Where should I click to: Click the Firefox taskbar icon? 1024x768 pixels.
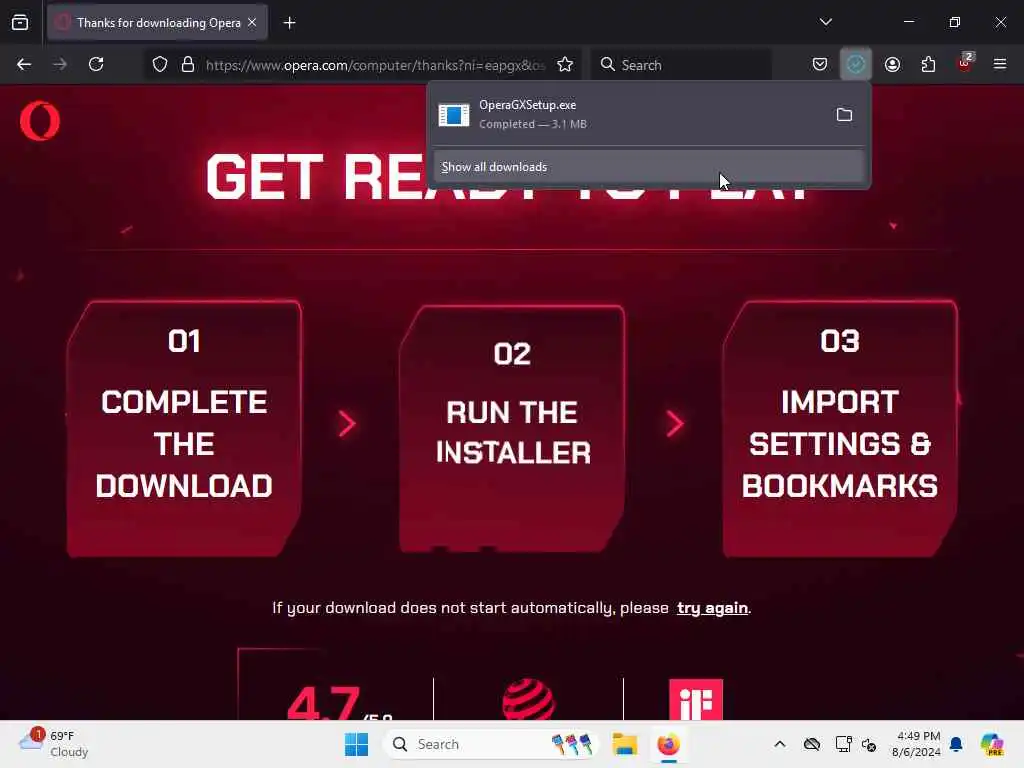point(668,744)
